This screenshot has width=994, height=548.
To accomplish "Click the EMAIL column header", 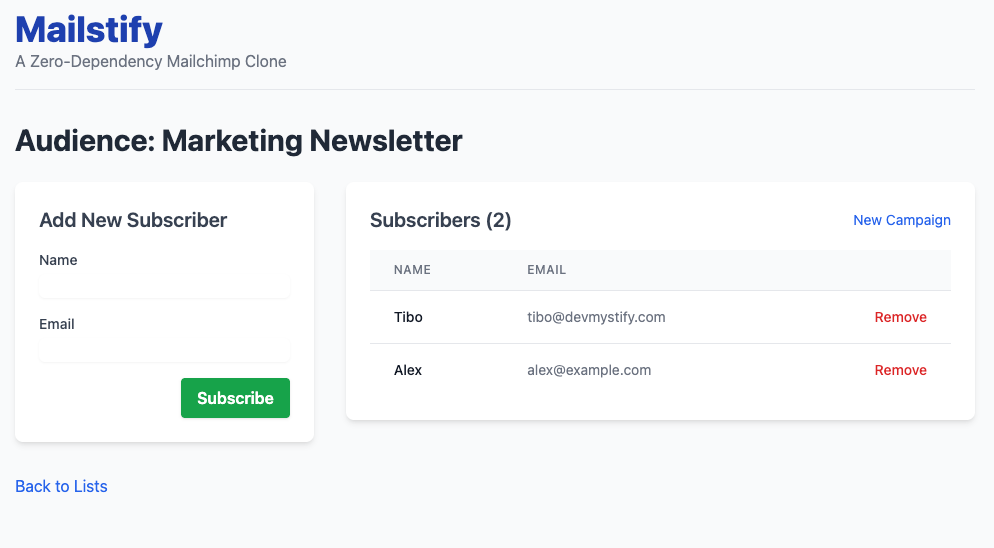I will [546, 270].
